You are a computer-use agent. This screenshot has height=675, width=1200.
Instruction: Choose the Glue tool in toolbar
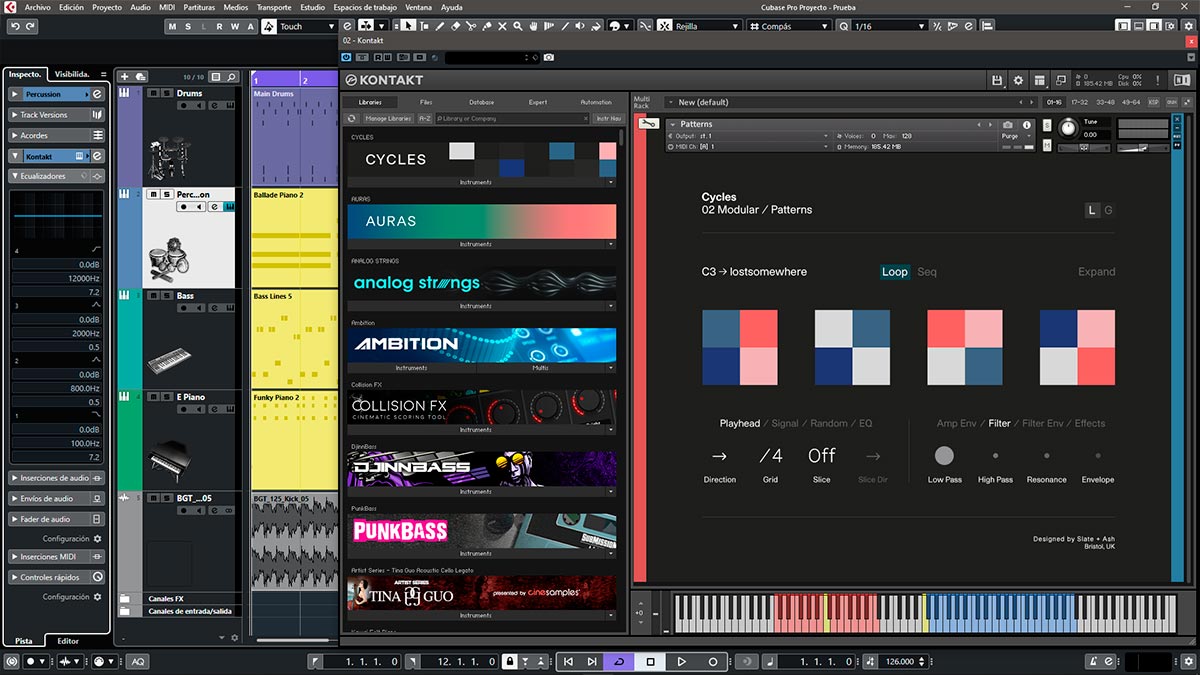pyautogui.click(x=489, y=26)
